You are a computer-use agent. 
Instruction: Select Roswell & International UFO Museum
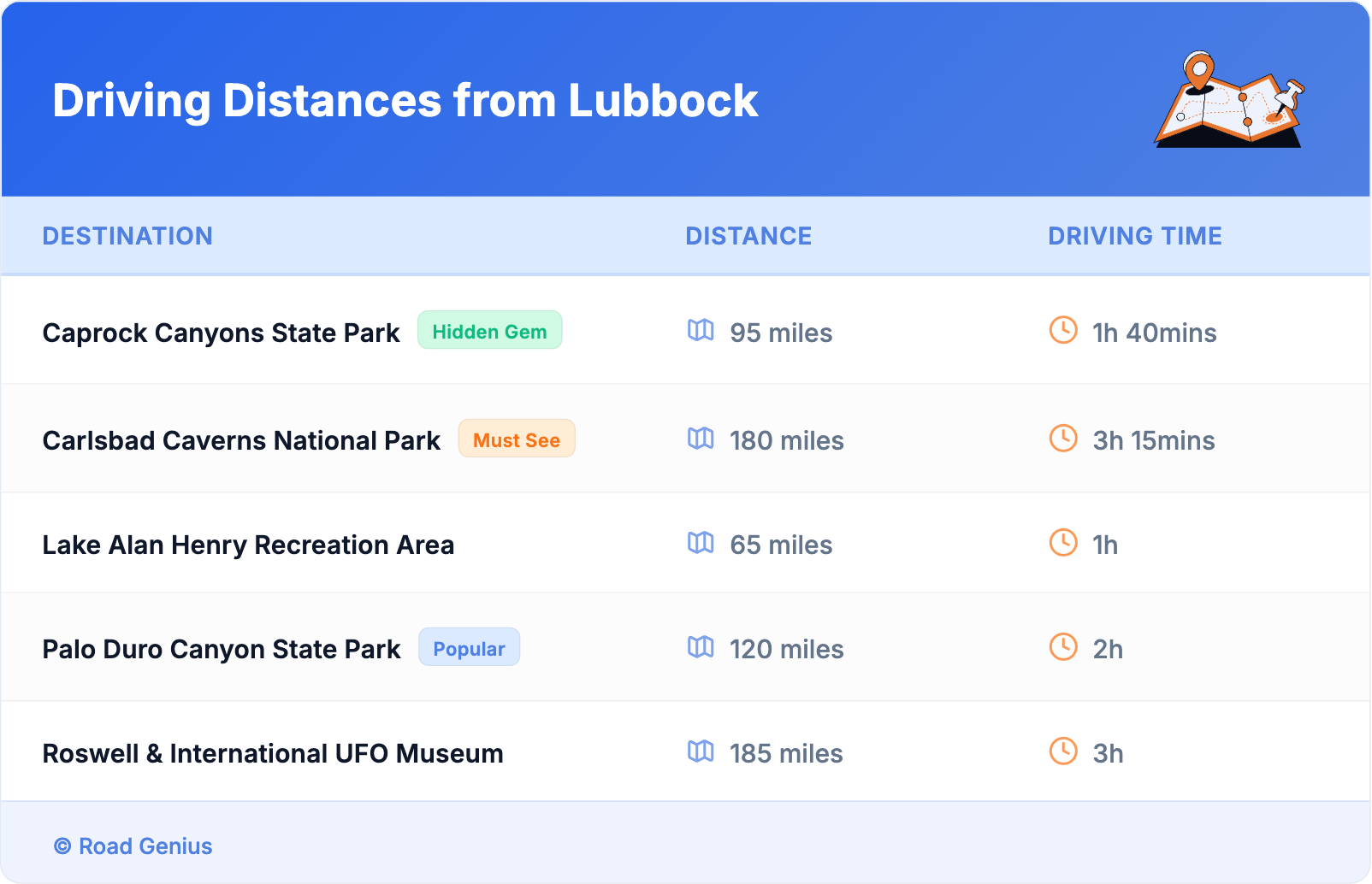coord(273,753)
